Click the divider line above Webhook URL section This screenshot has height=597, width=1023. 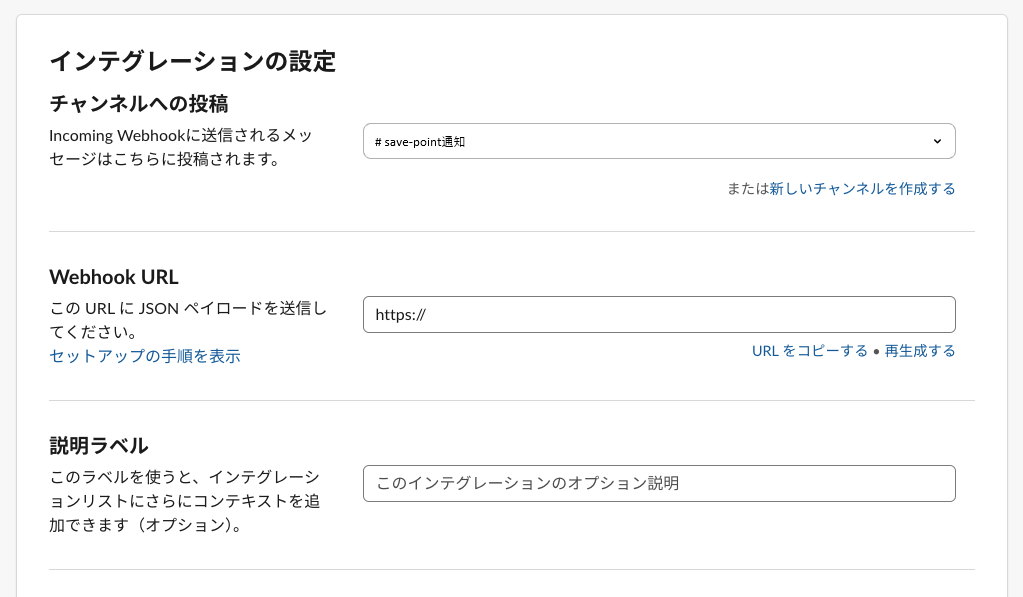click(x=511, y=232)
